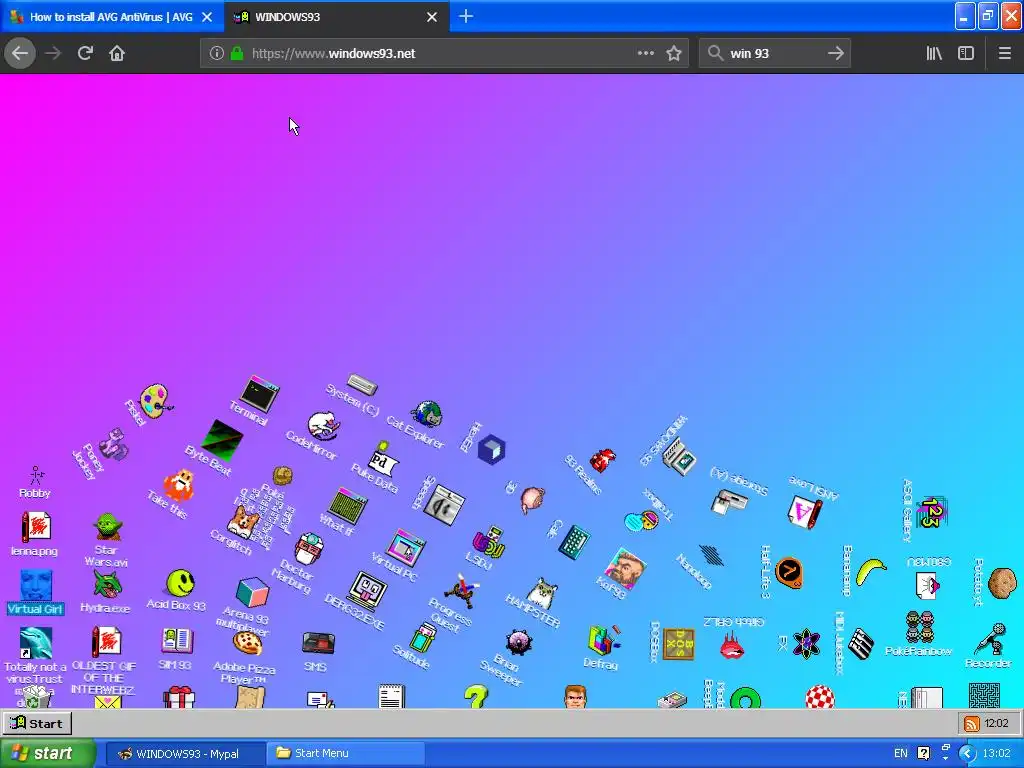Click the Windows XP start button
1024x768 pixels.
click(47, 754)
